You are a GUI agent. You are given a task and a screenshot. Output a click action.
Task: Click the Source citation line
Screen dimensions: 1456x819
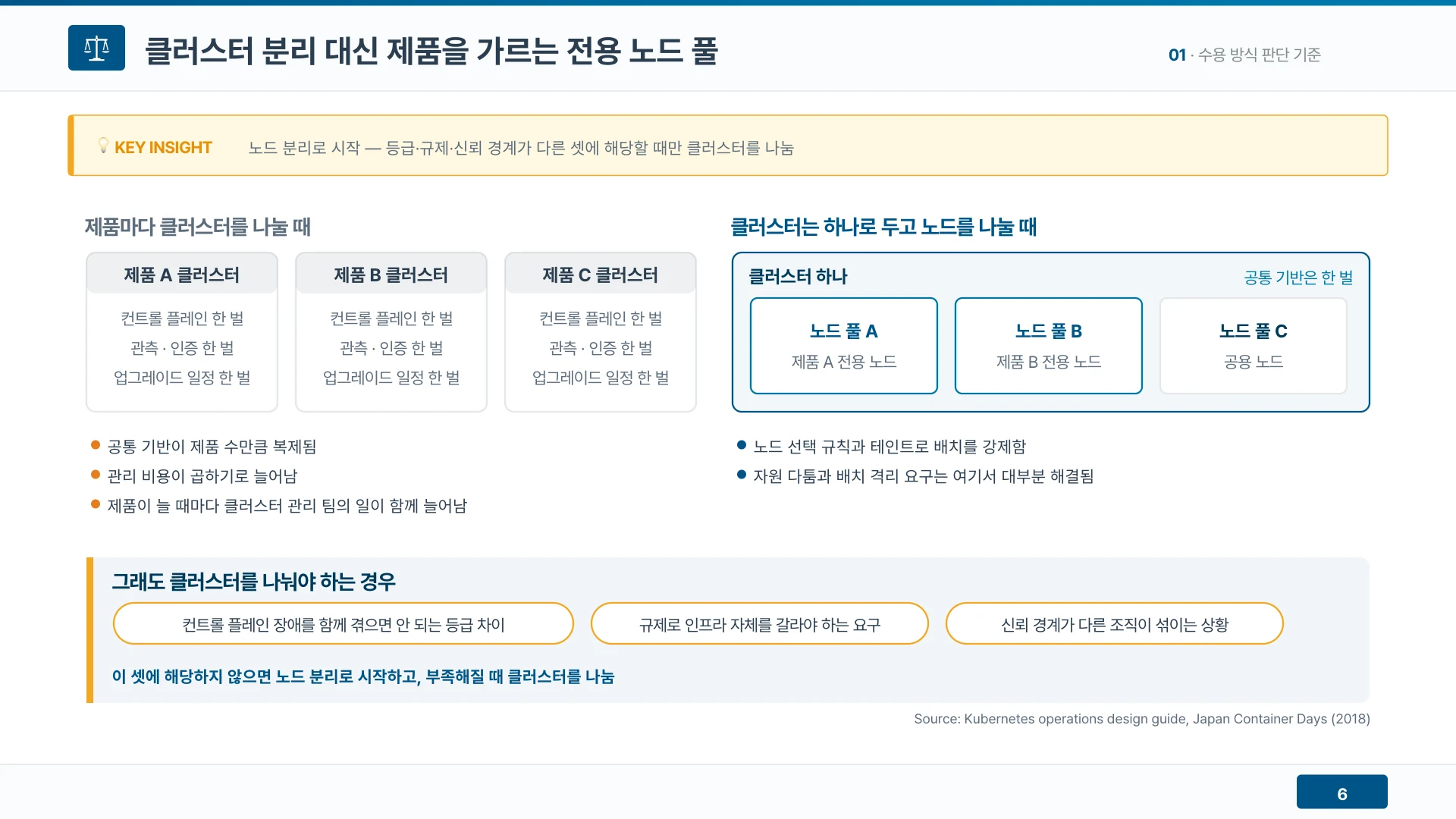pyautogui.click(x=1142, y=719)
